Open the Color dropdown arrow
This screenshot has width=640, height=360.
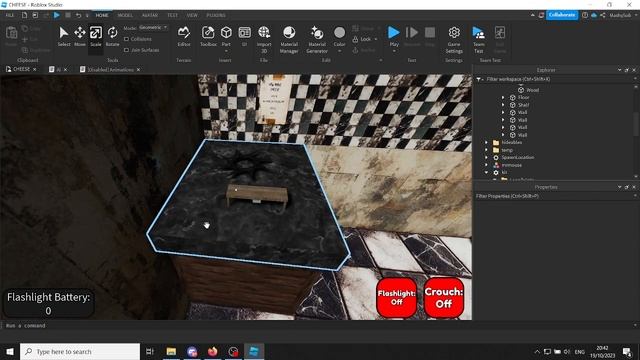pos(340,51)
